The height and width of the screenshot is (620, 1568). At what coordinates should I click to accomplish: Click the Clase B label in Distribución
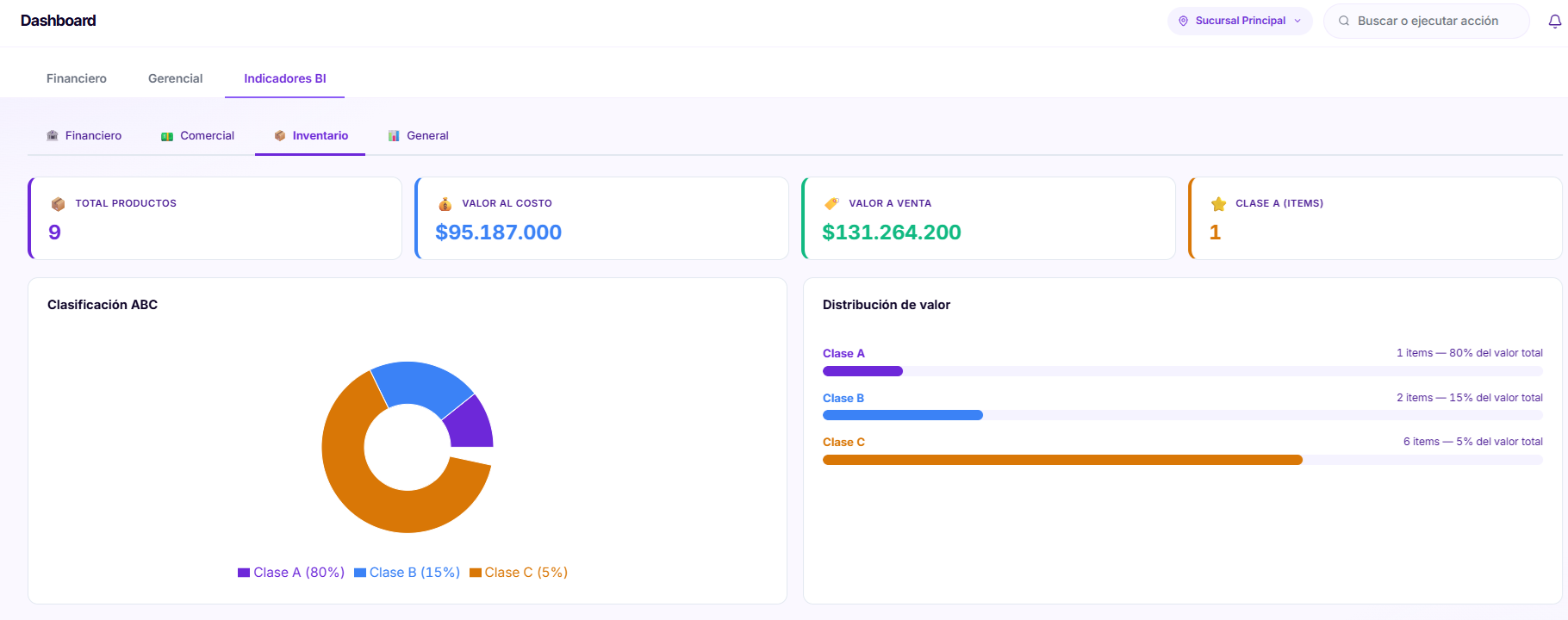[x=843, y=399]
